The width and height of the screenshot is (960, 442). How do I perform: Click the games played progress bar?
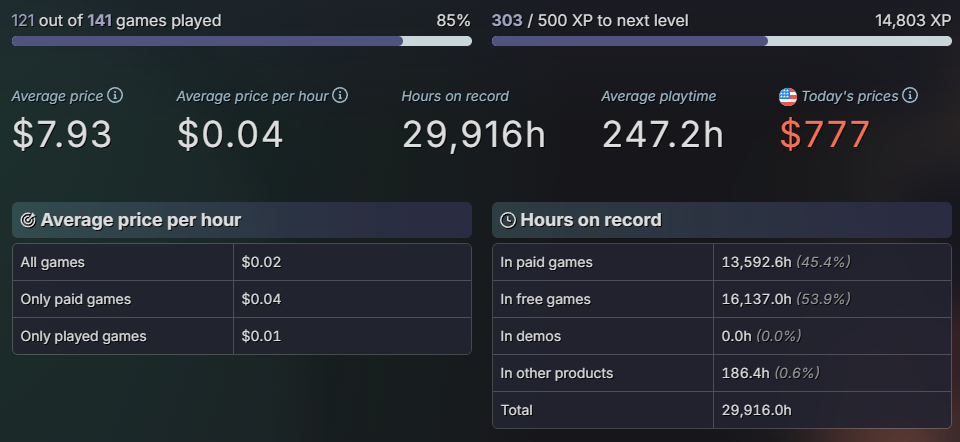(242, 41)
